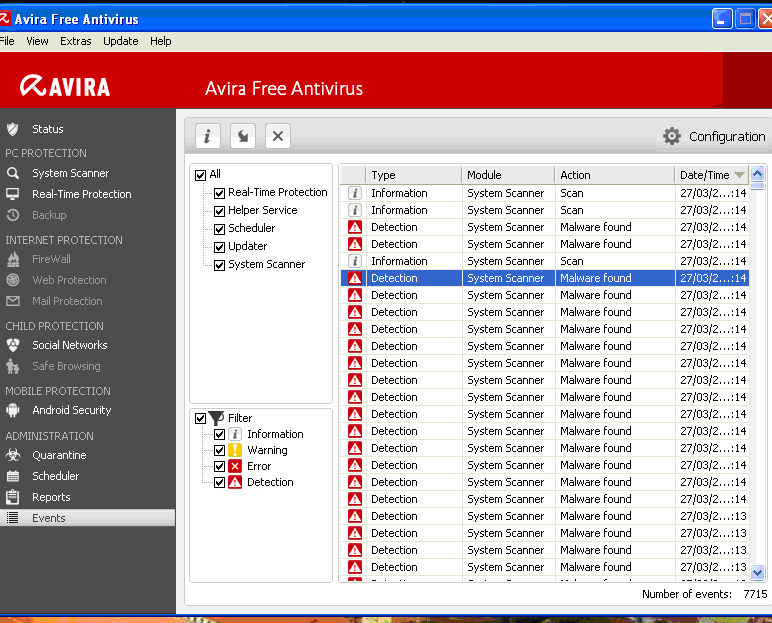Image resolution: width=772 pixels, height=623 pixels.
Task: Click the Social Networks icon
Action: 13,345
